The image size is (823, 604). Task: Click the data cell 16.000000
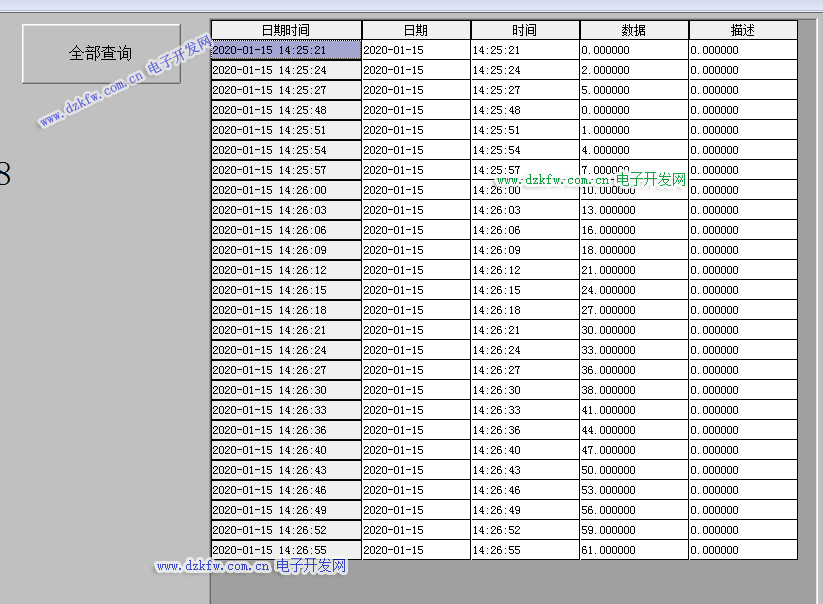pyautogui.click(x=634, y=230)
